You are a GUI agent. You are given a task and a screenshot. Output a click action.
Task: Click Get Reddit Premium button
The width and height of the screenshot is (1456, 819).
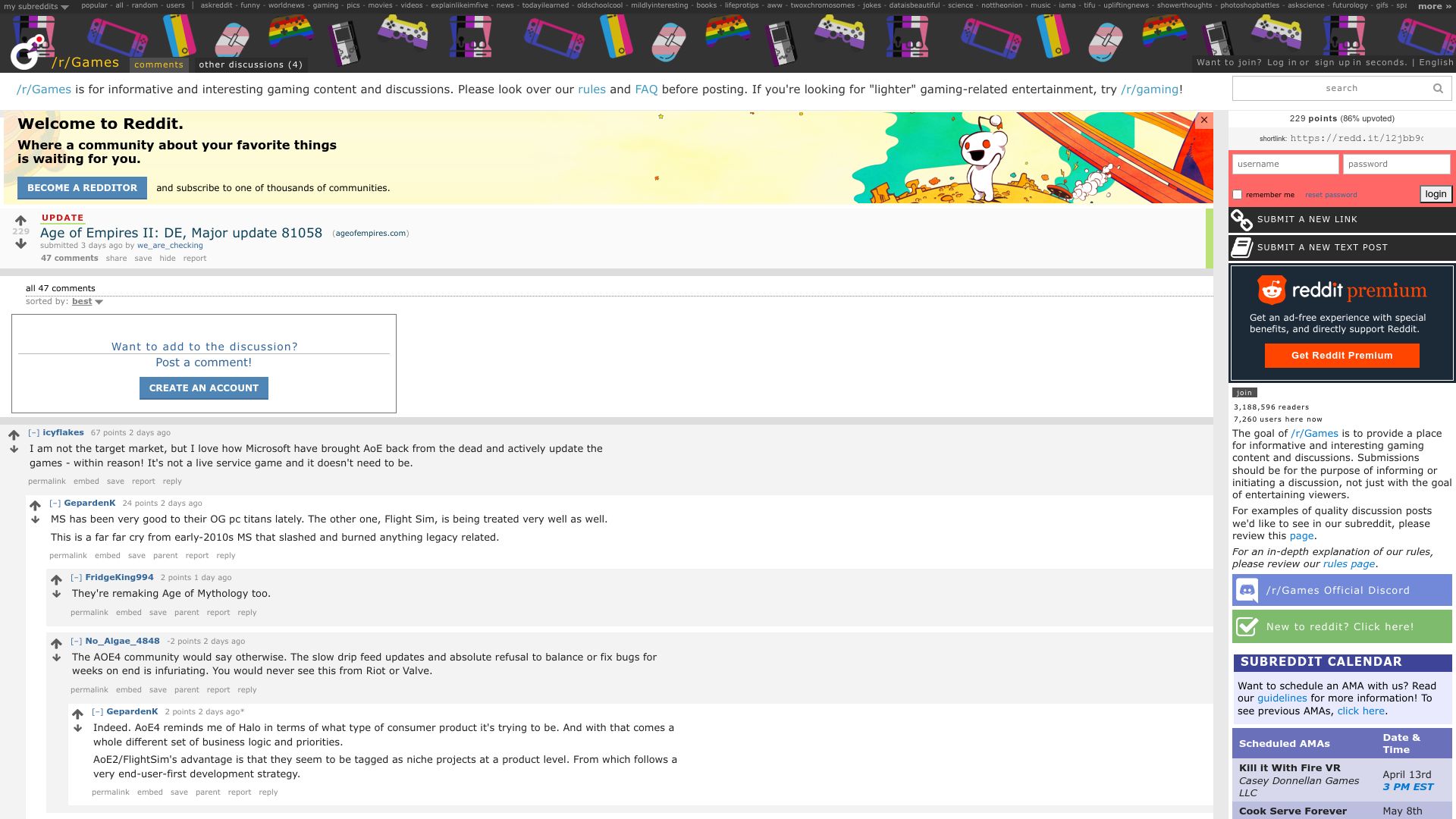[x=1341, y=355]
